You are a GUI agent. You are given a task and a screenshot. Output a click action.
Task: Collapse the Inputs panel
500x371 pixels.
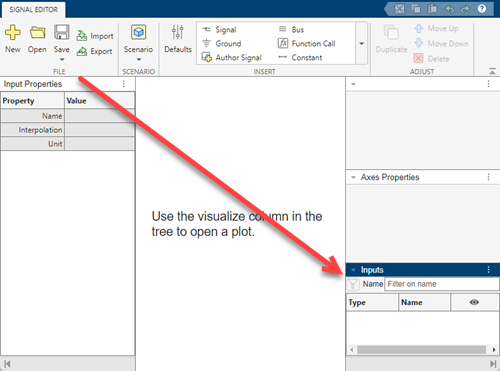pos(353,270)
